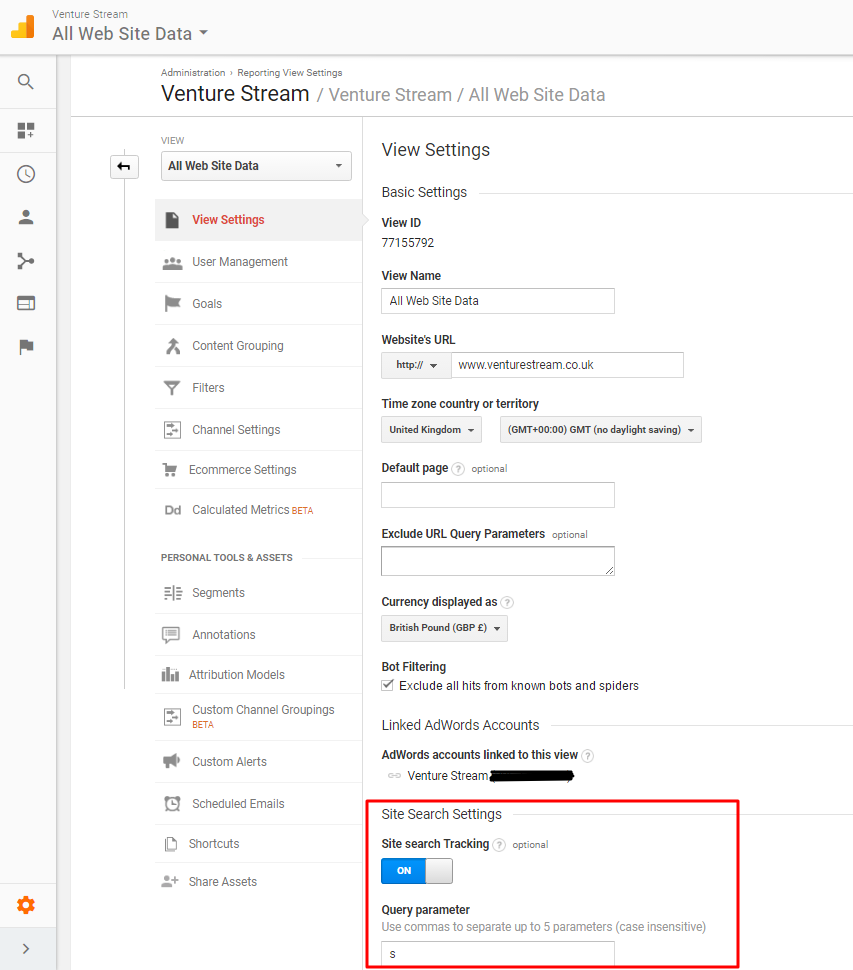853x970 pixels.
Task: Click the View ID value 77155792
Action: click(x=408, y=243)
